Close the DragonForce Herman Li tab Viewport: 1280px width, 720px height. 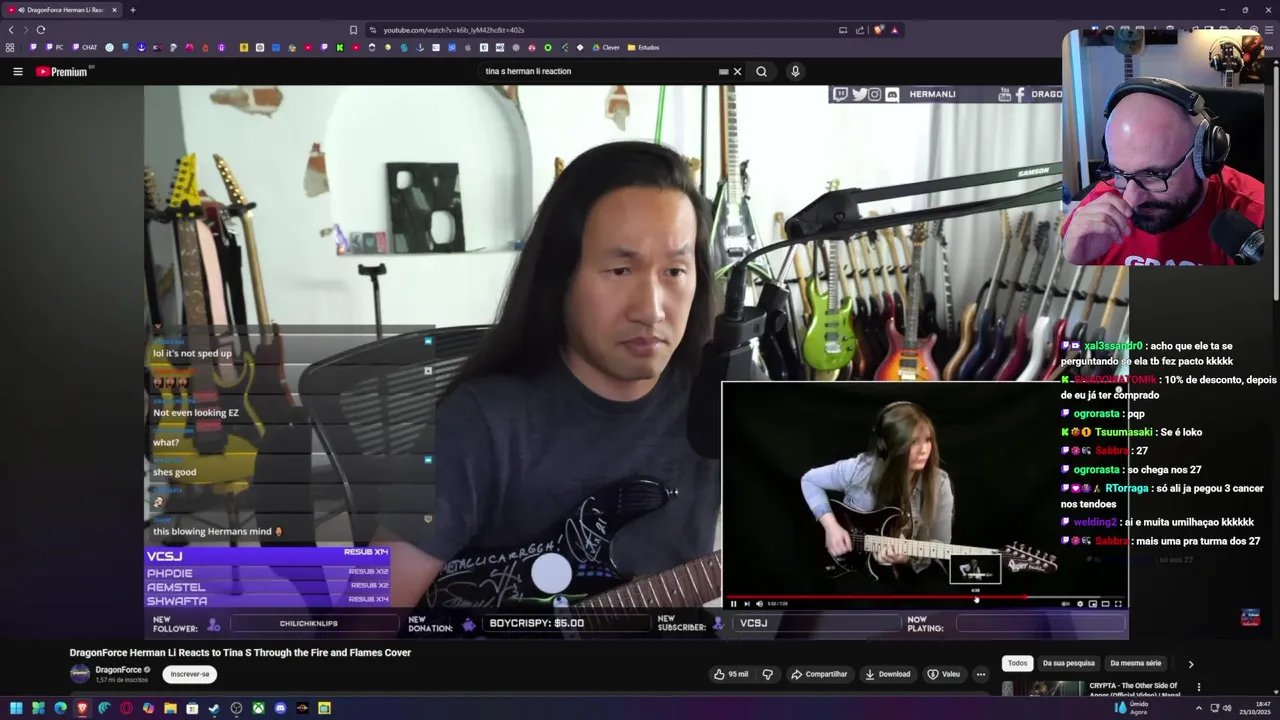114,10
